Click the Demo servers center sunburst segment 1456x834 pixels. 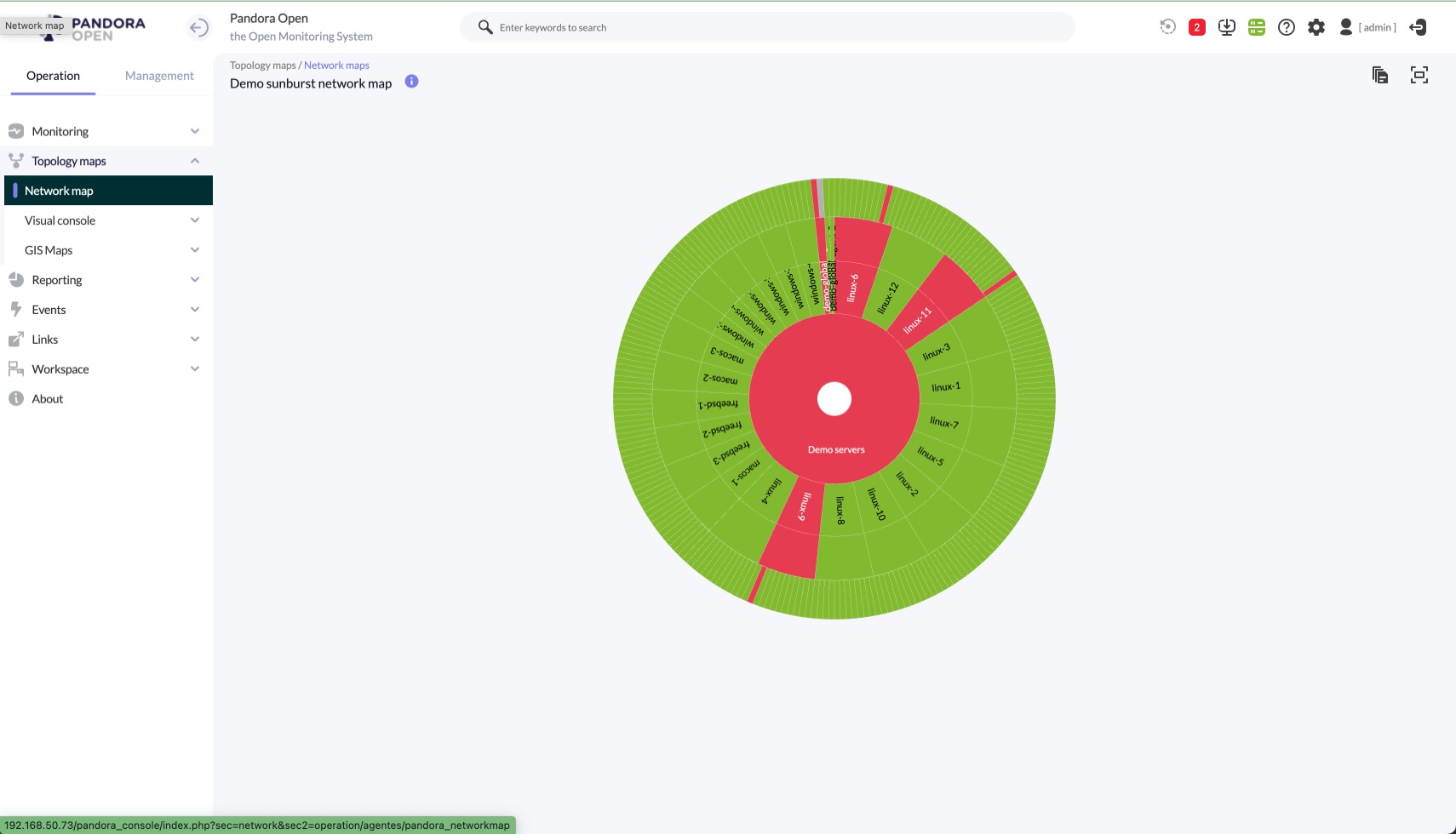point(835,449)
